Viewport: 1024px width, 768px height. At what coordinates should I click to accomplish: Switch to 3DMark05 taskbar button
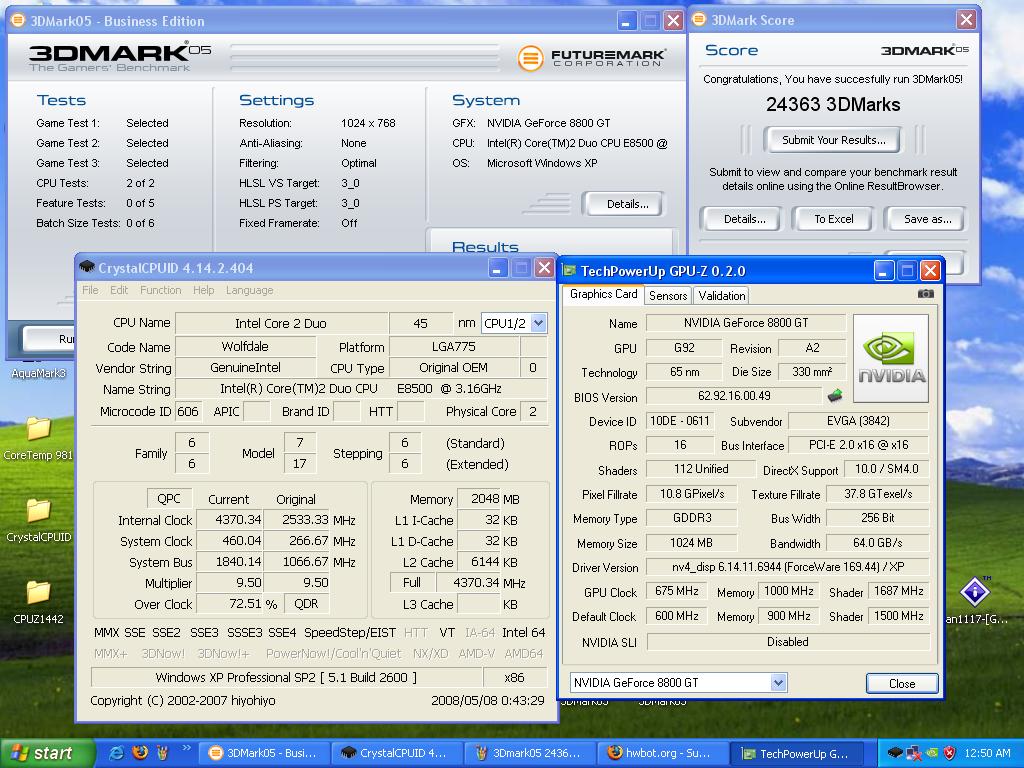265,753
